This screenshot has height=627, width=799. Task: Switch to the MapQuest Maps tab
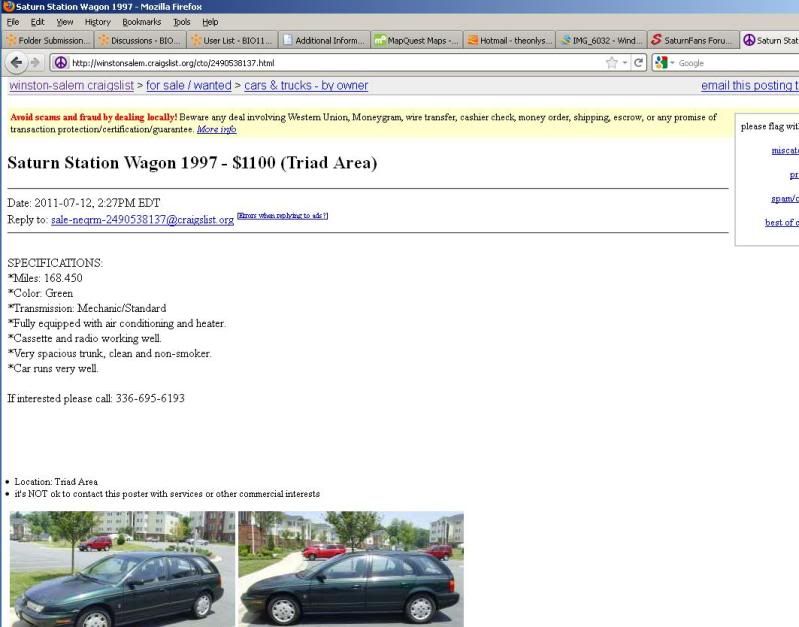tap(416, 40)
